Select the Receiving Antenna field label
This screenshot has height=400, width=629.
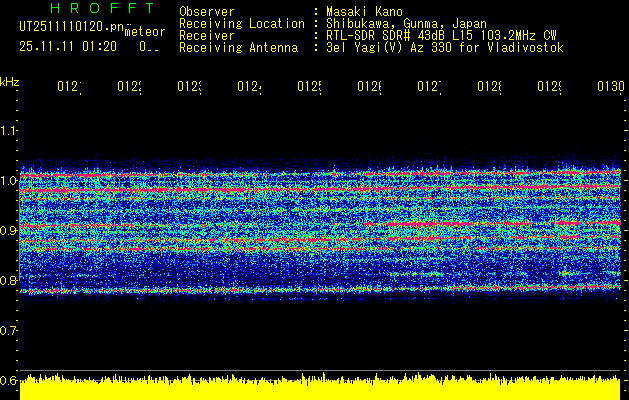(238, 47)
